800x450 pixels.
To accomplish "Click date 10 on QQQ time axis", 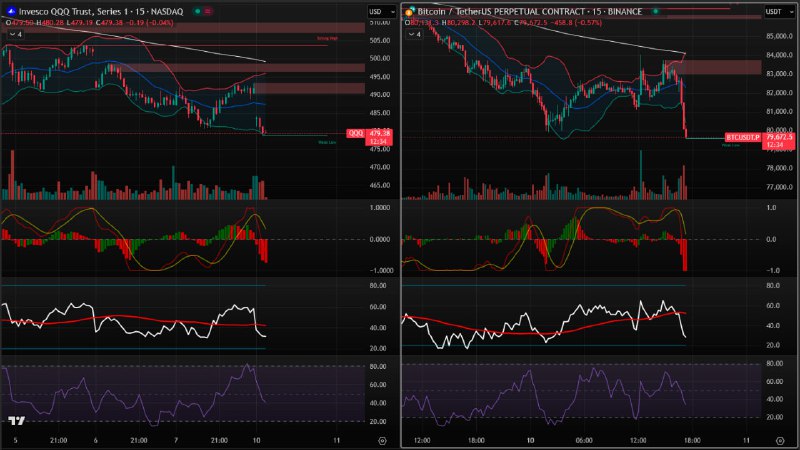I will click(257, 440).
